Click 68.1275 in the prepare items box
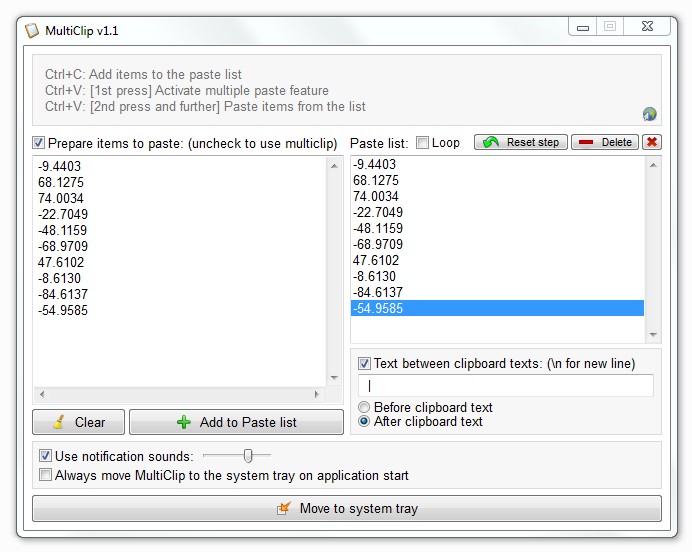Screen dimensions: 692x552 tap(61, 182)
